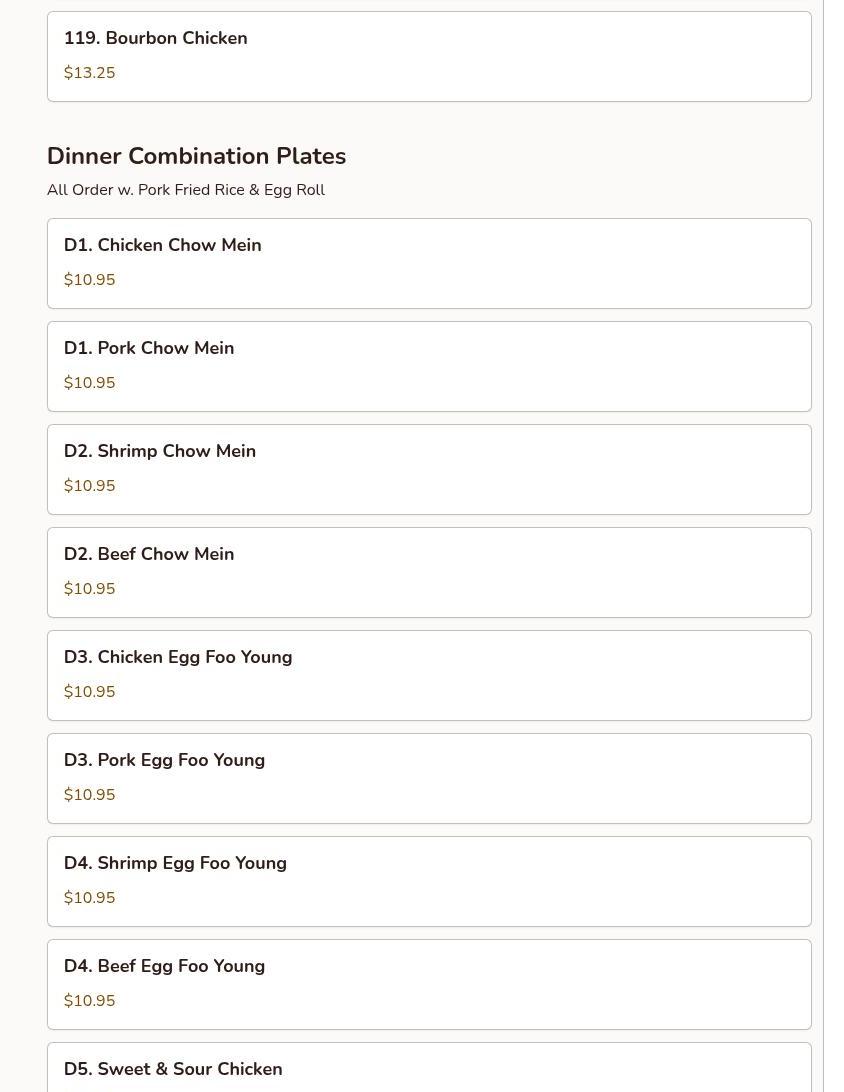Open D3. Pork Egg Foo Young
Screen dimensions: 844x1092
tap(429, 778)
